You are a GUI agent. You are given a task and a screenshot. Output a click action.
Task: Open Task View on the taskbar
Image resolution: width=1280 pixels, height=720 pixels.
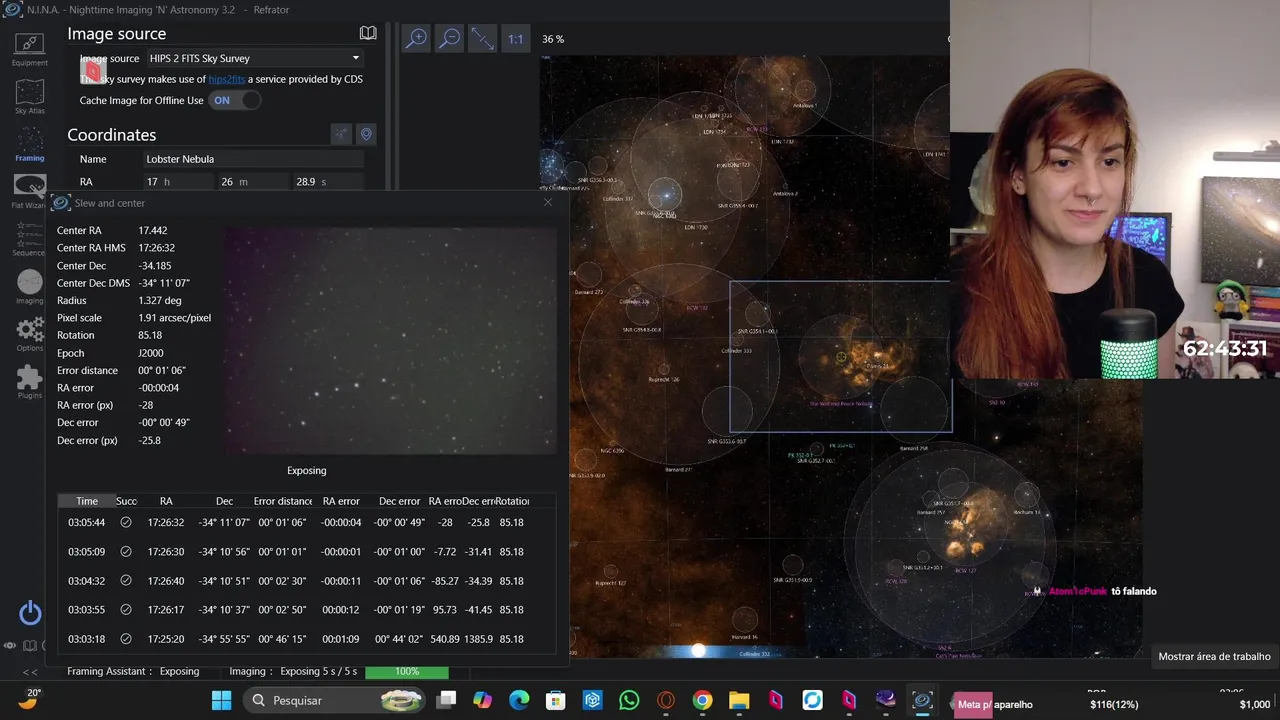point(446,700)
